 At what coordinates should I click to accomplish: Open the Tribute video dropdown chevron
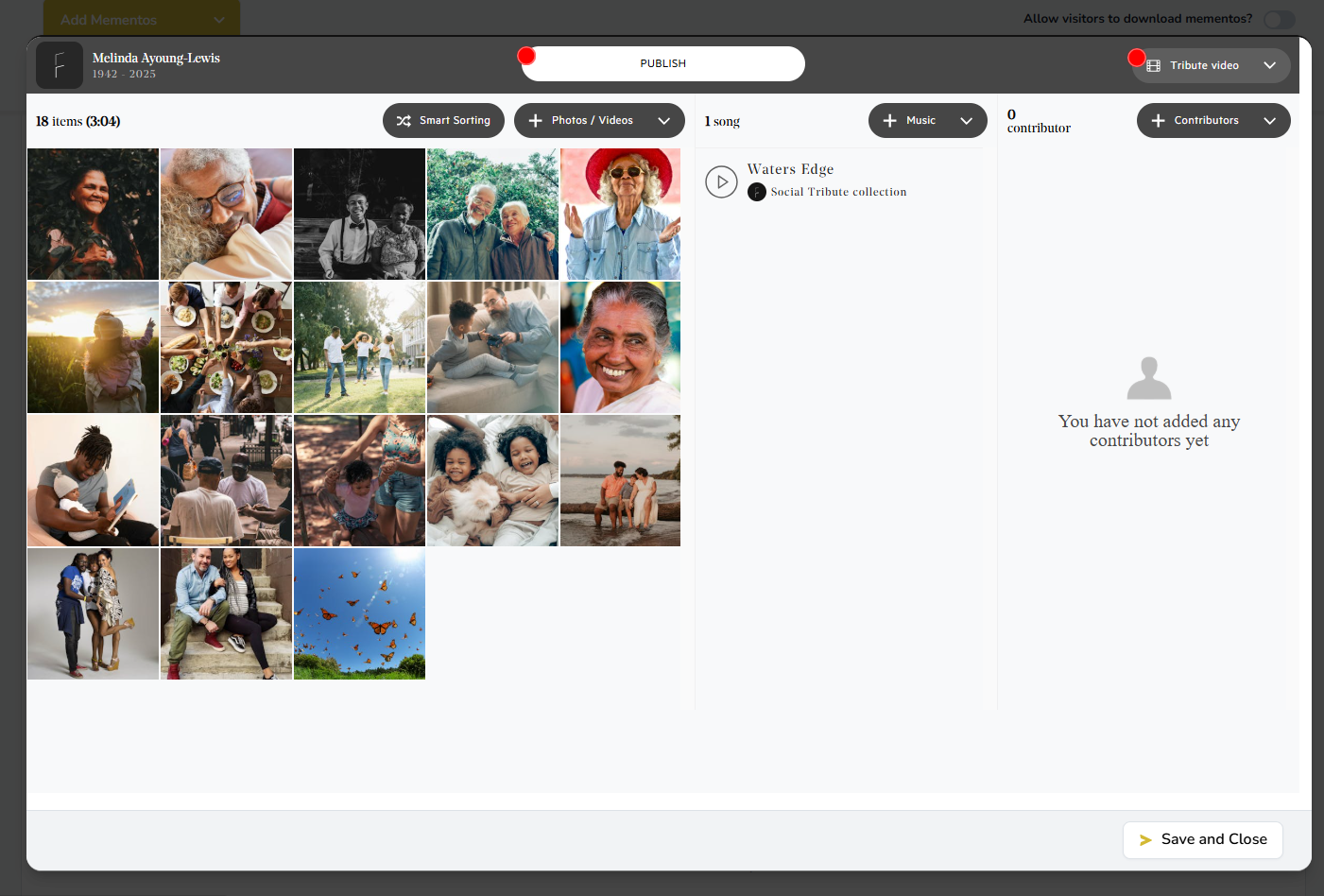[x=1269, y=66]
